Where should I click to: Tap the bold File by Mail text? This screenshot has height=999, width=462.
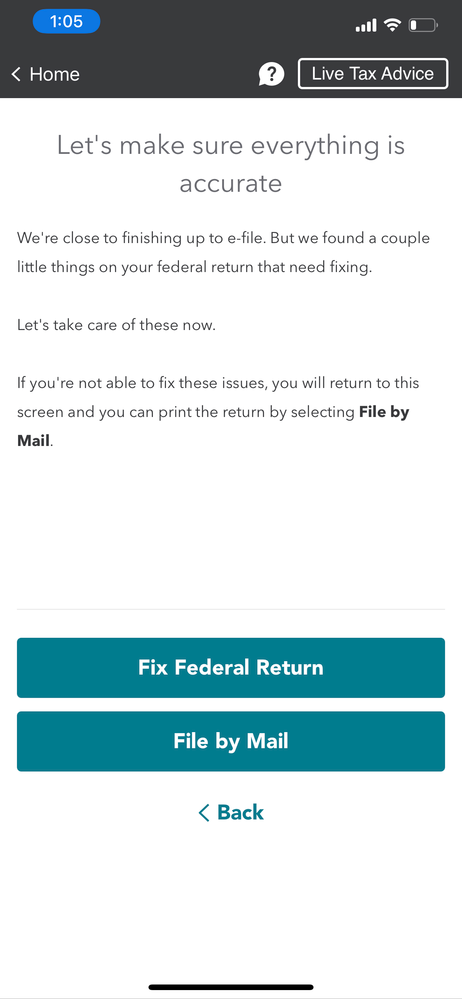click(213, 426)
